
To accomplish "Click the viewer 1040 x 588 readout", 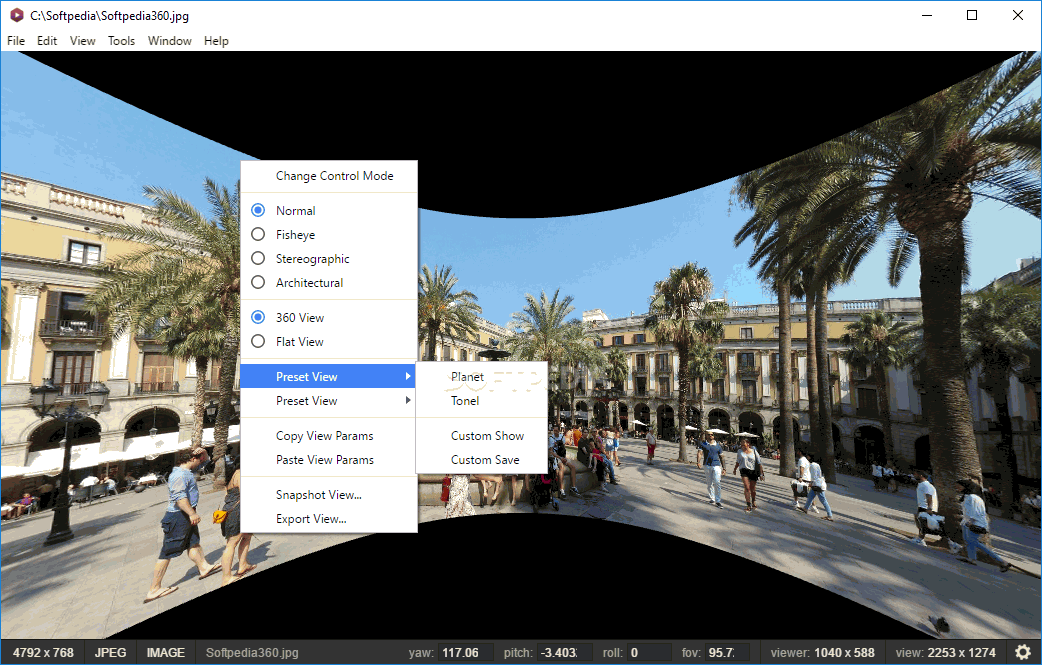I will [x=823, y=652].
